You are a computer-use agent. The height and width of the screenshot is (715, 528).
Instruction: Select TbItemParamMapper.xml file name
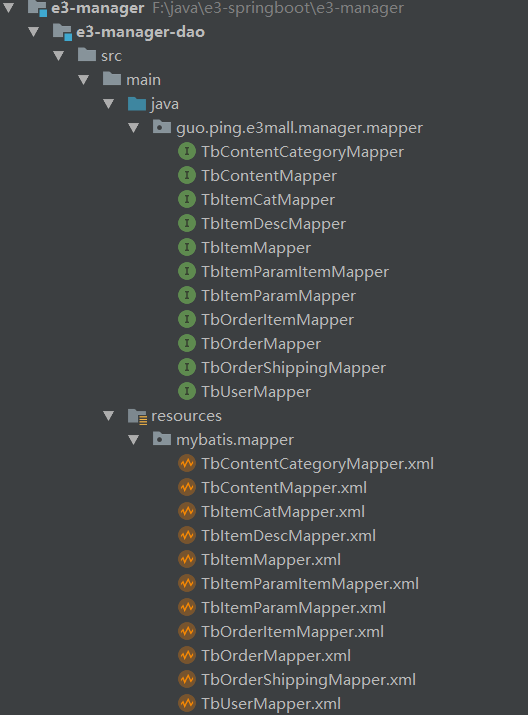click(293, 608)
